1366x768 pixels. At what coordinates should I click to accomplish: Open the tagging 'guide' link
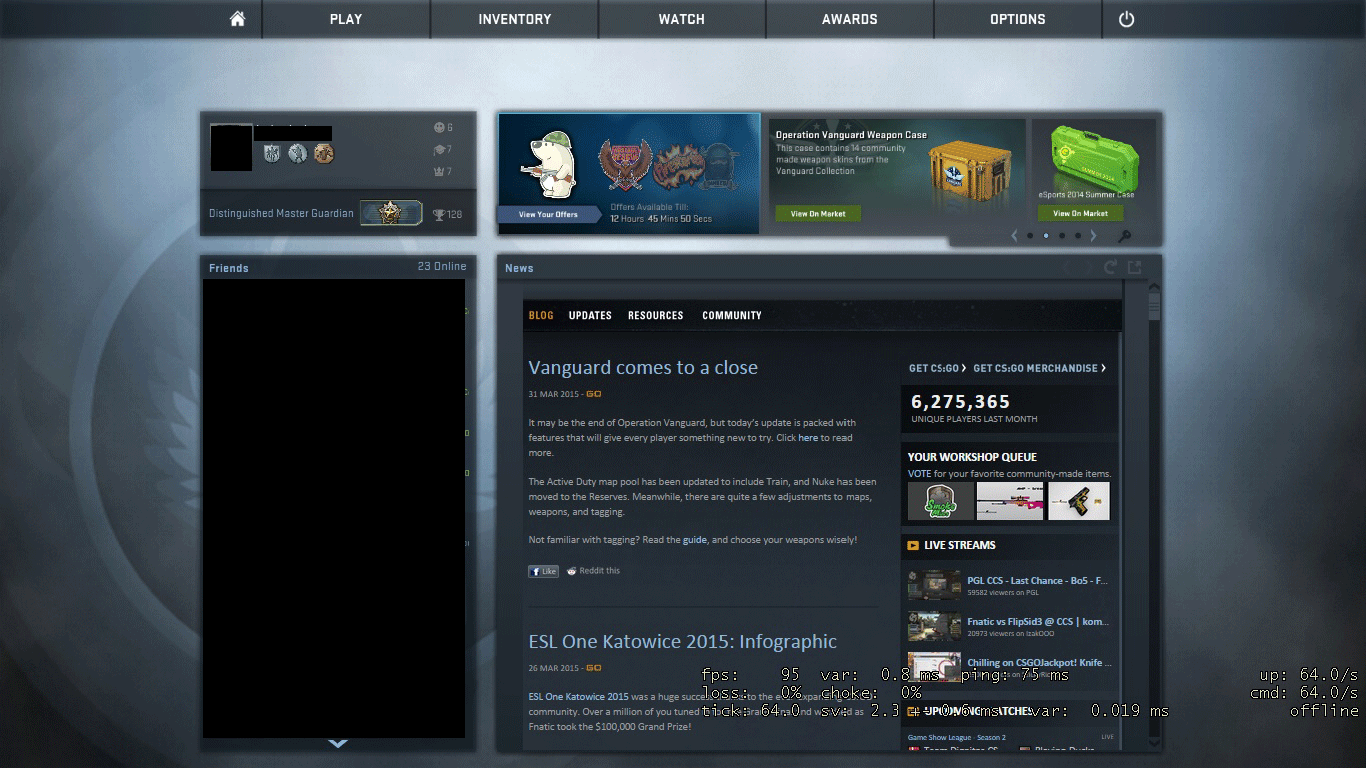pyautogui.click(x=695, y=540)
